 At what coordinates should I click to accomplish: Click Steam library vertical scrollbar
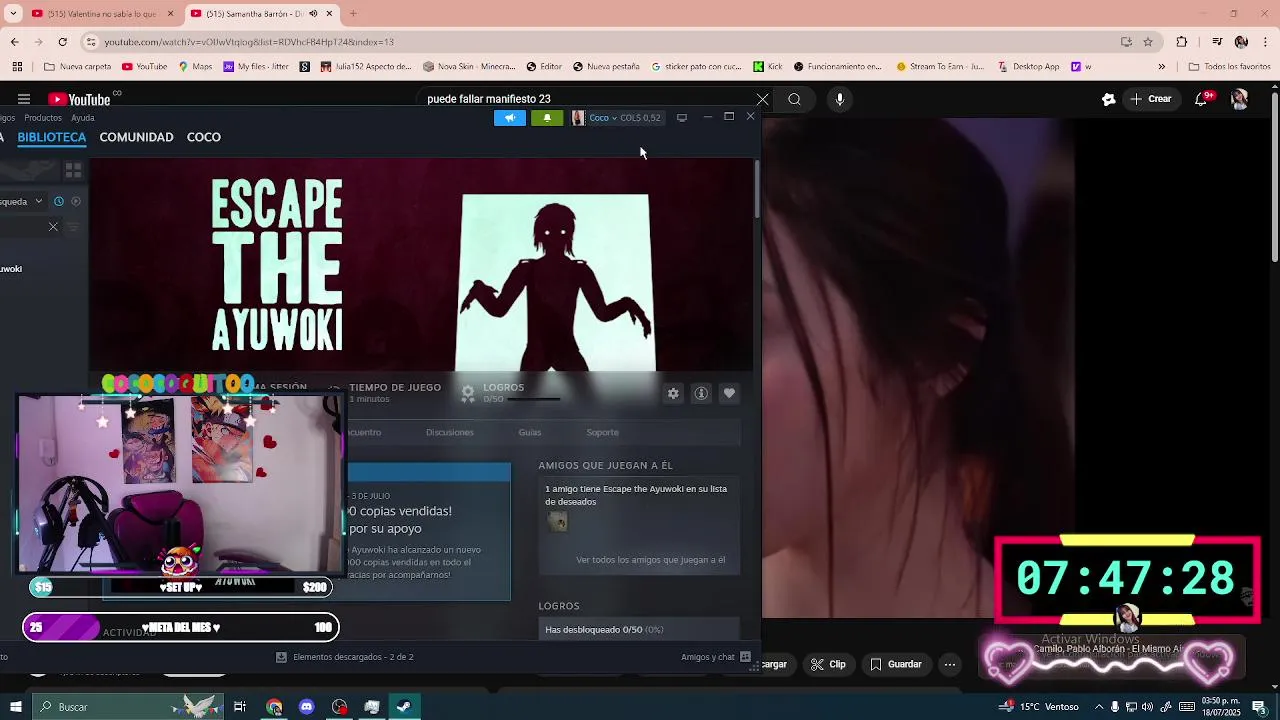tap(757, 190)
